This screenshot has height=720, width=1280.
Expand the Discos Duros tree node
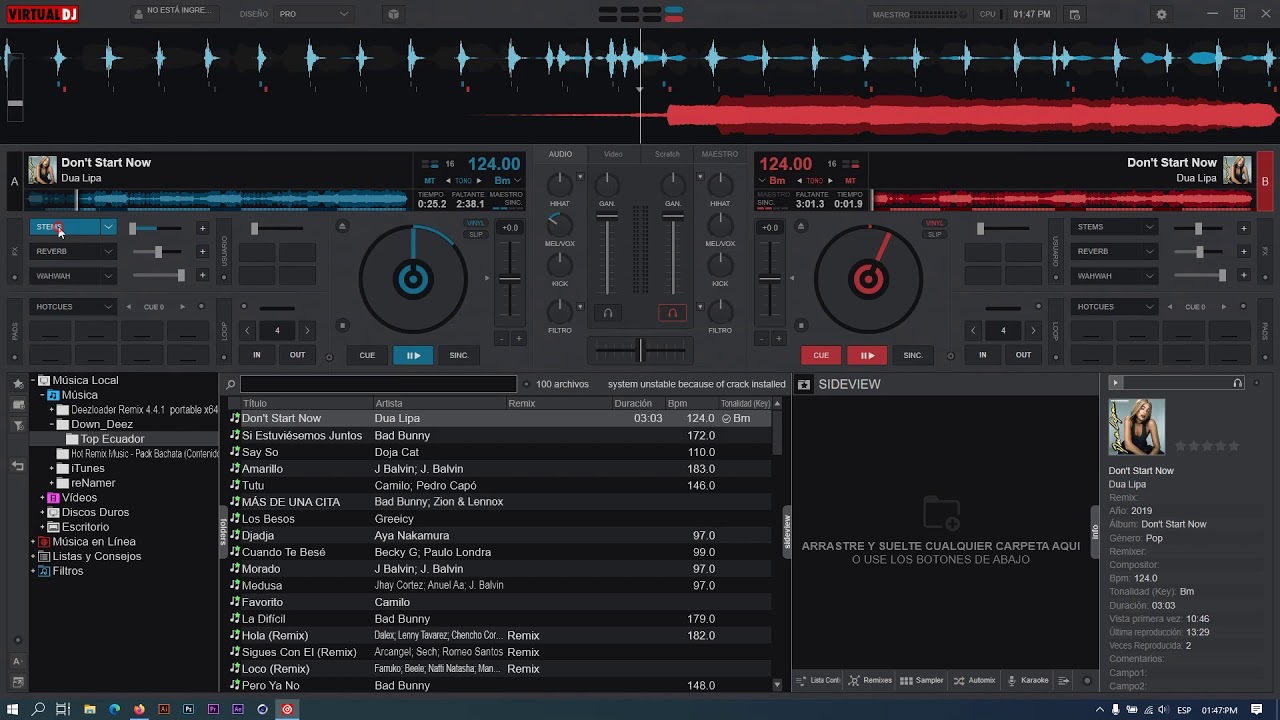(42, 512)
